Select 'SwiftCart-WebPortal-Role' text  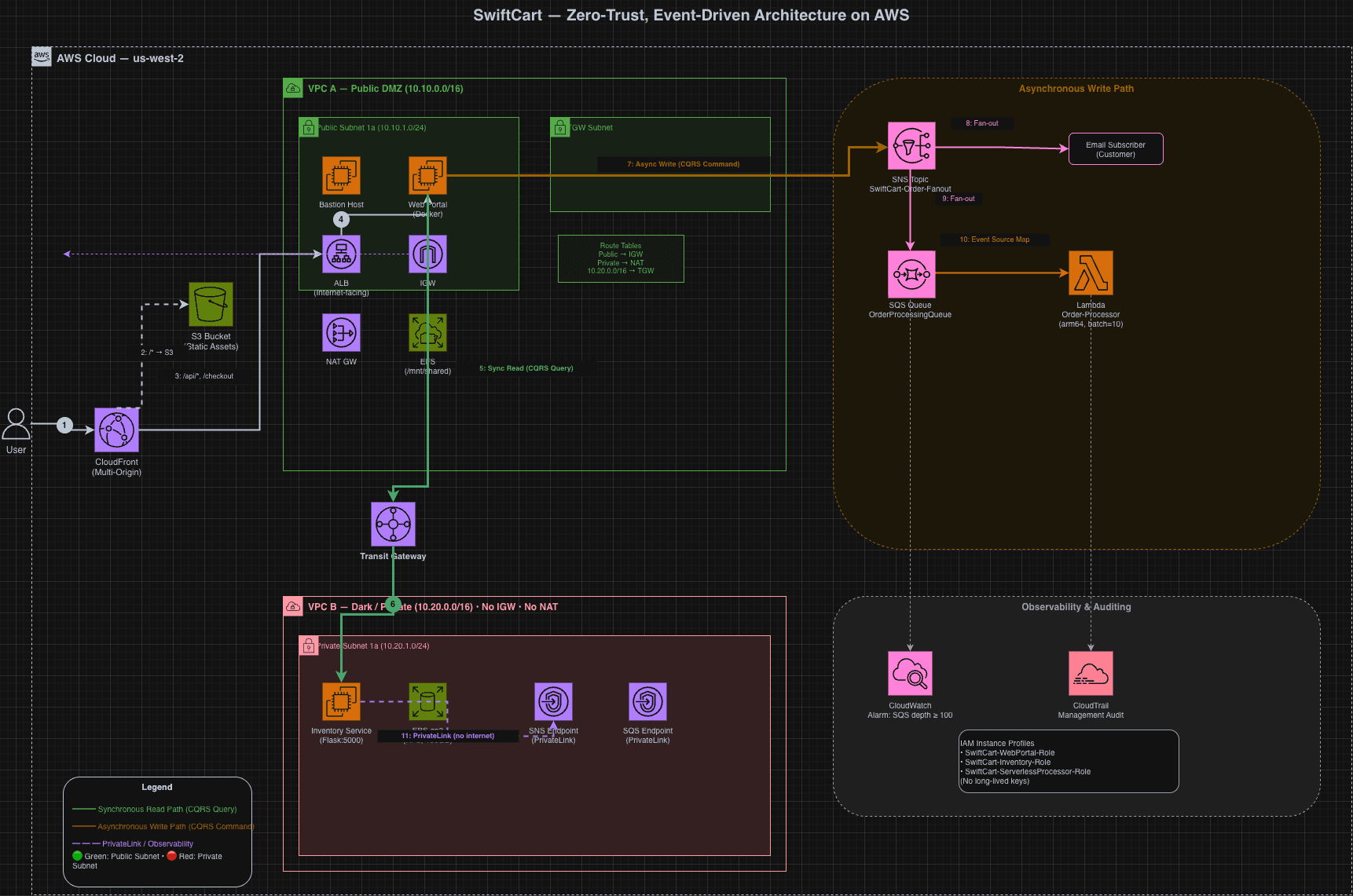(1010, 752)
